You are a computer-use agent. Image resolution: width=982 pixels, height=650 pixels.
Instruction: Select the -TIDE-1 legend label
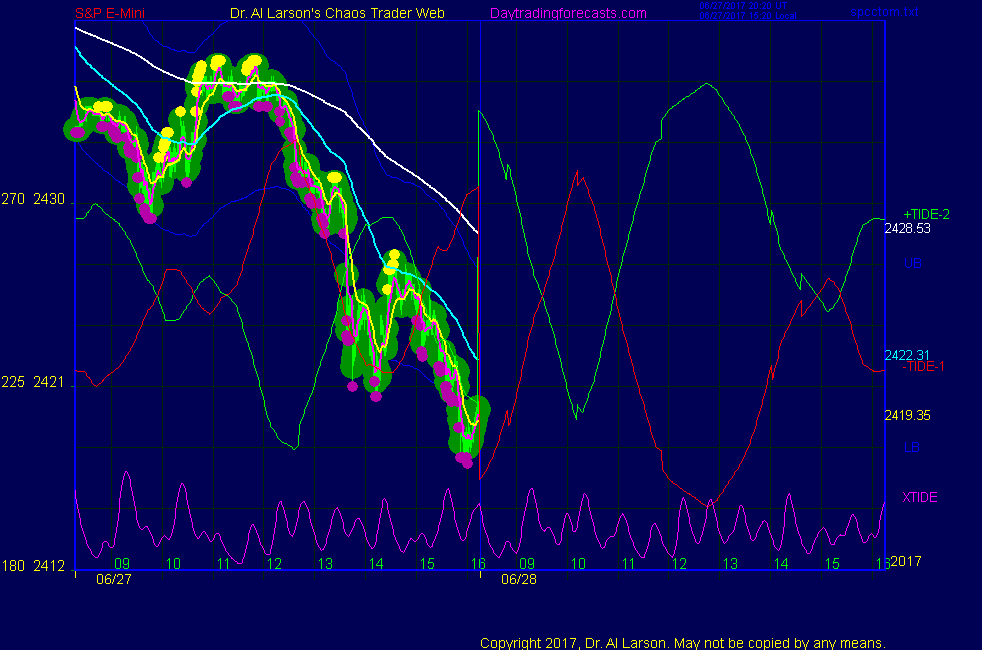point(923,367)
